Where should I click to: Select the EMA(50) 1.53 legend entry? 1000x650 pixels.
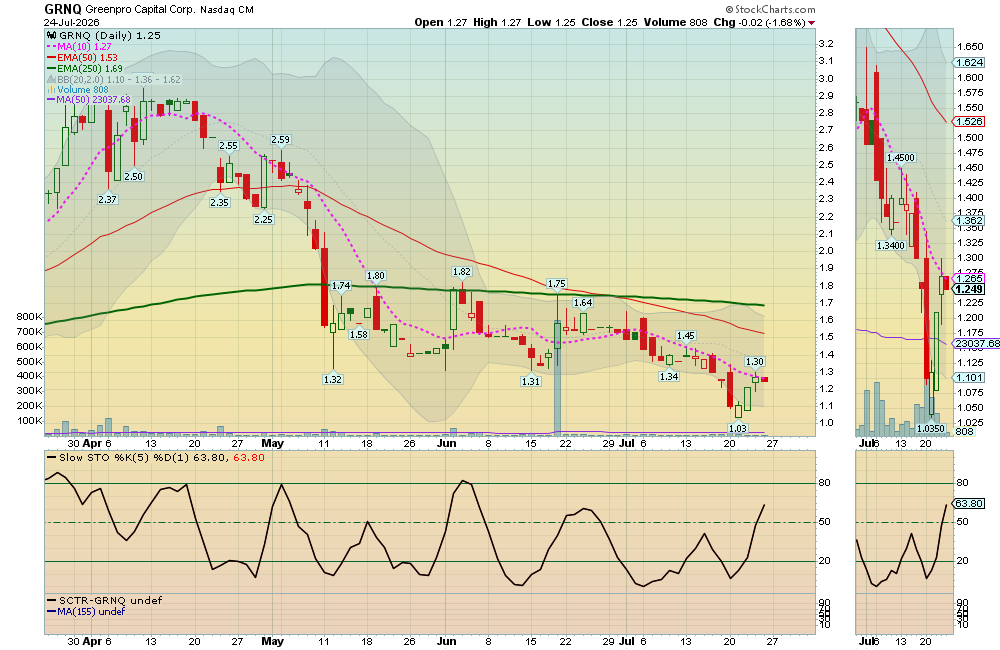coord(82,57)
